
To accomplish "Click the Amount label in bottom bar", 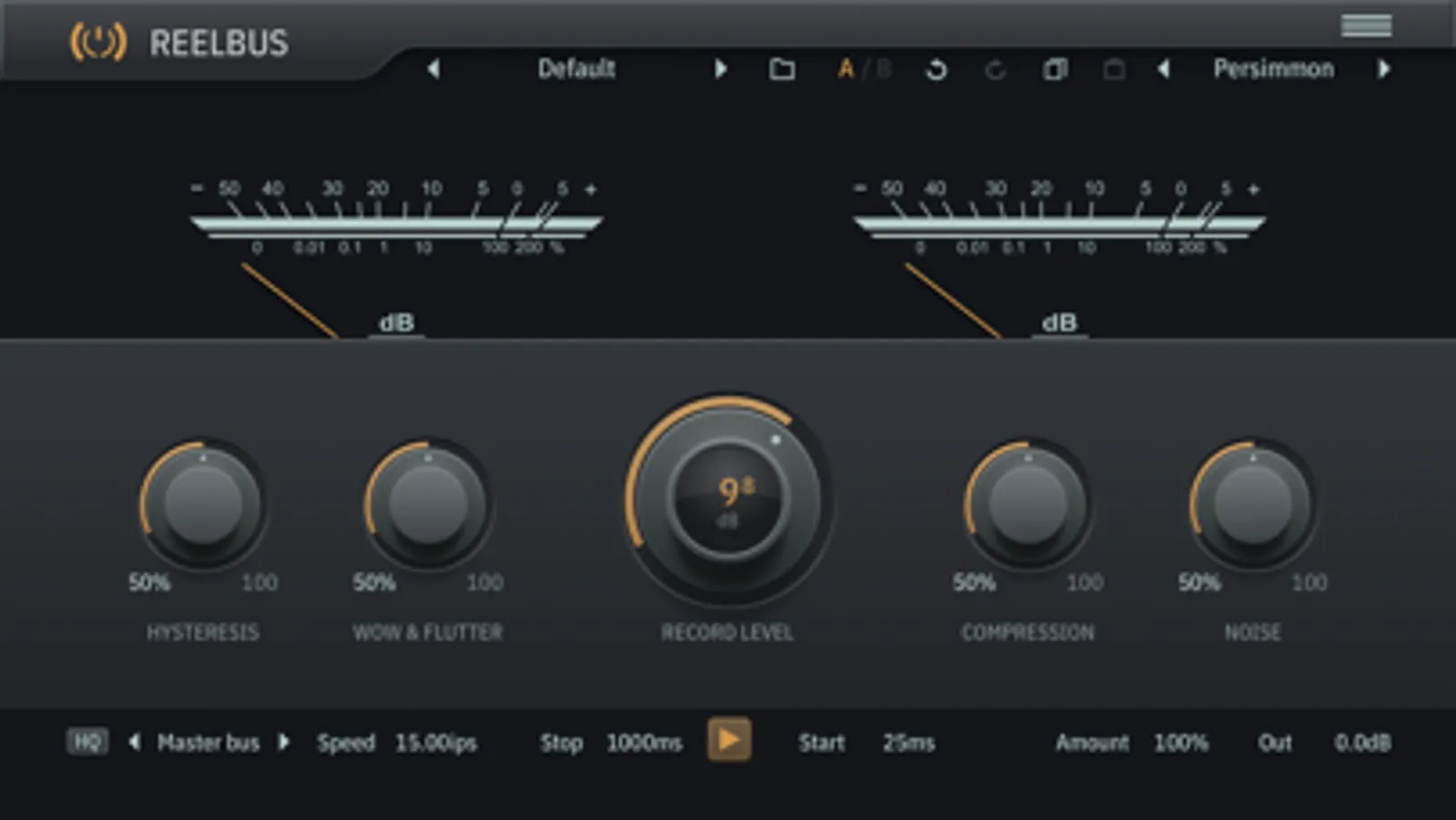I will [x=1092, y=743].
